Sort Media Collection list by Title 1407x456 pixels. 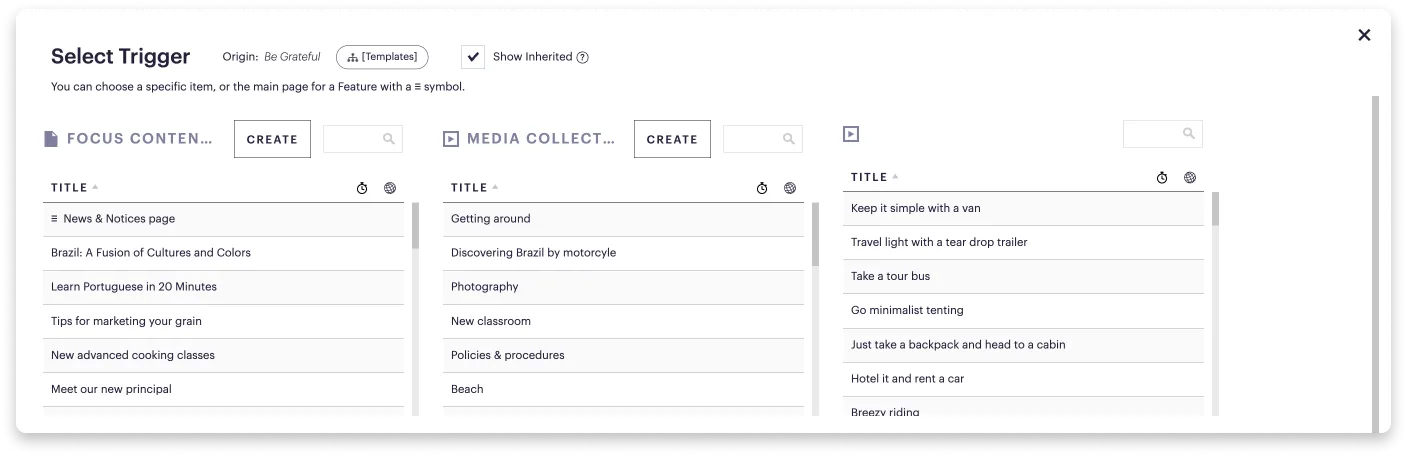coord(475,188)
